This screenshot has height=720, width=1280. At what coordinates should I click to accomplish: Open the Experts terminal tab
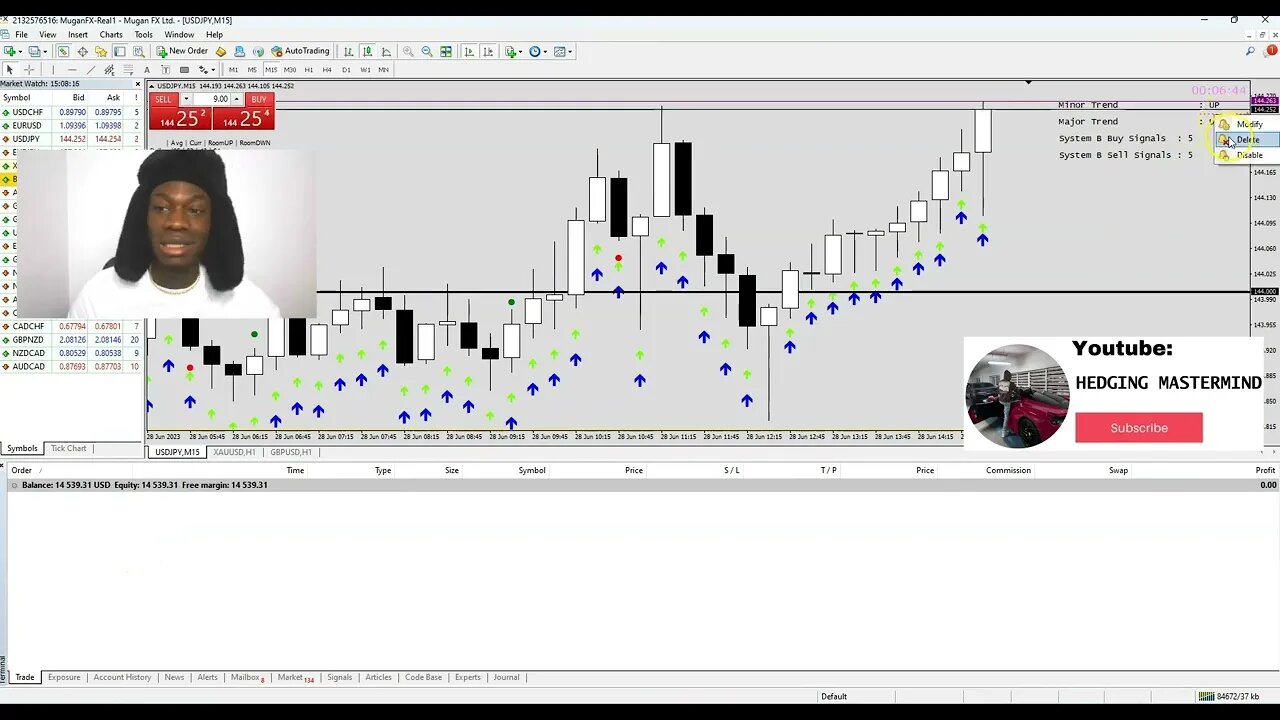coord(468,677)
